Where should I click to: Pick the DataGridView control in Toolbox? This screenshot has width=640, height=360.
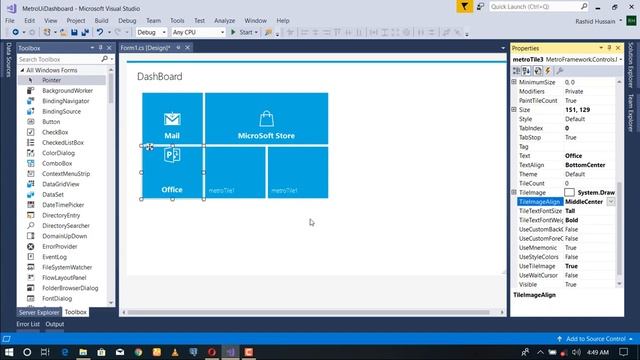tap(60, 184)
